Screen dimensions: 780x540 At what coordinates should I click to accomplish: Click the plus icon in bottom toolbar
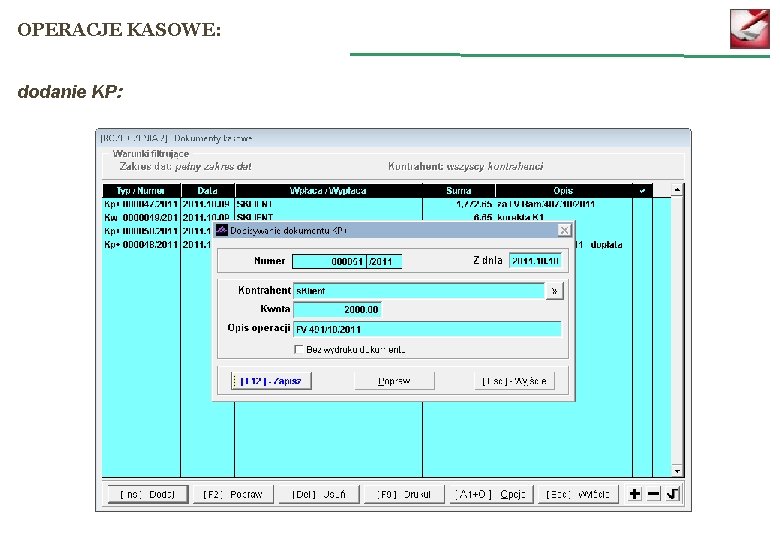[x=635, y=494]
